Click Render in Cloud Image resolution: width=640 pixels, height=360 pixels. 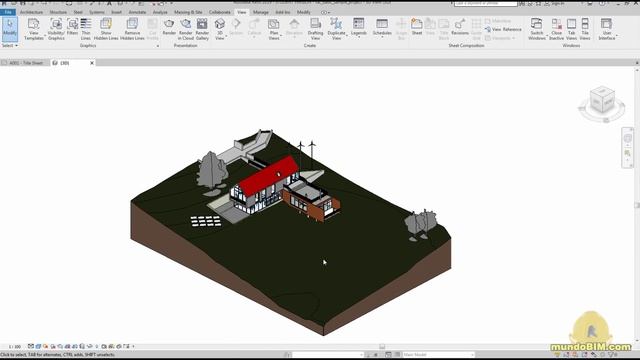tap(186, 29)
